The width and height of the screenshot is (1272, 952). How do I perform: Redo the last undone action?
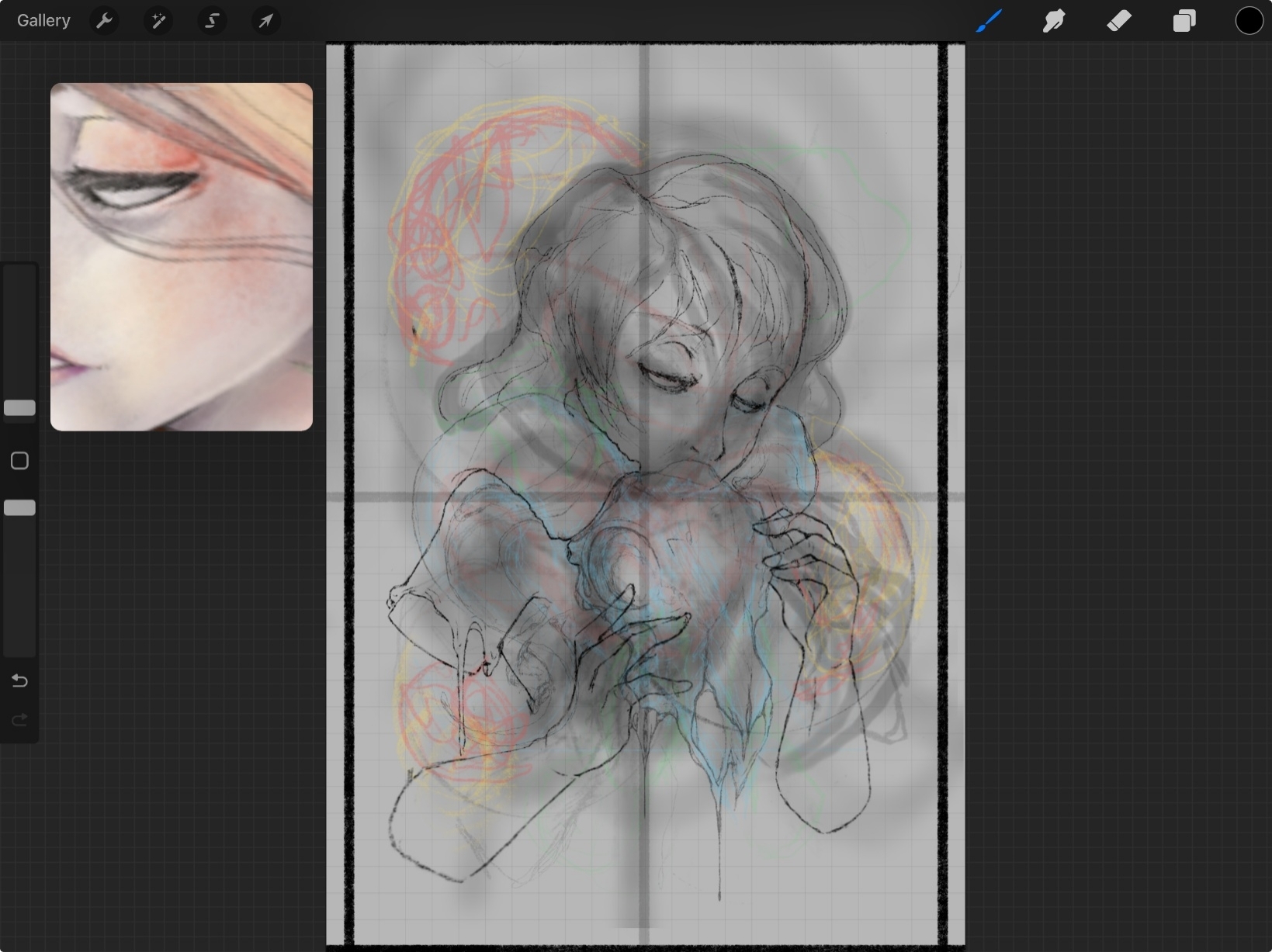click(19, 720)
